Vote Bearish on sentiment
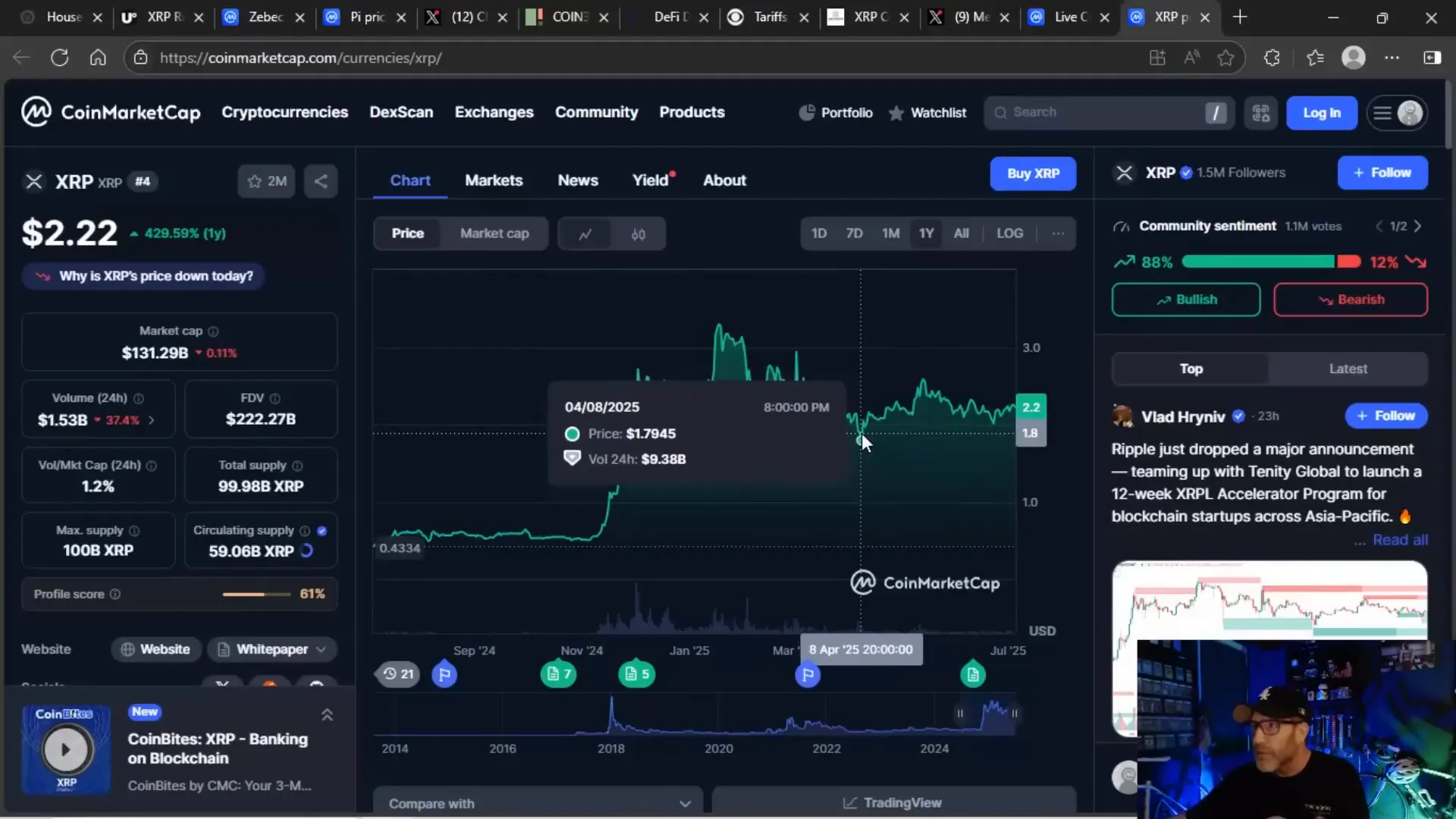Viewport: 1456px width, 819px height. (1351, 300)
